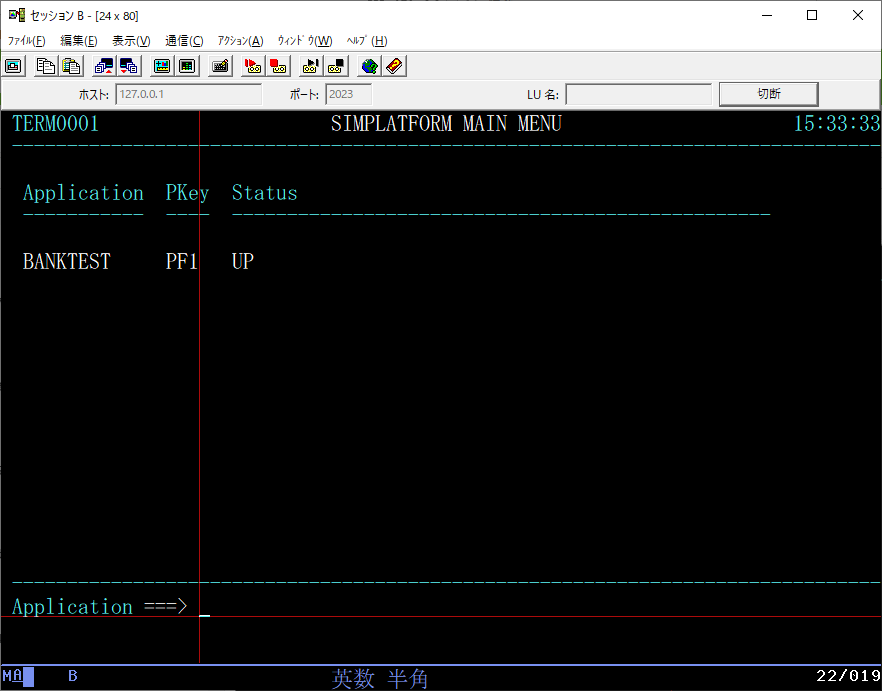882x691 pixels.
Task: Click the Send File to Host icon
Action: pyautogui.click(x=104, y=66)
